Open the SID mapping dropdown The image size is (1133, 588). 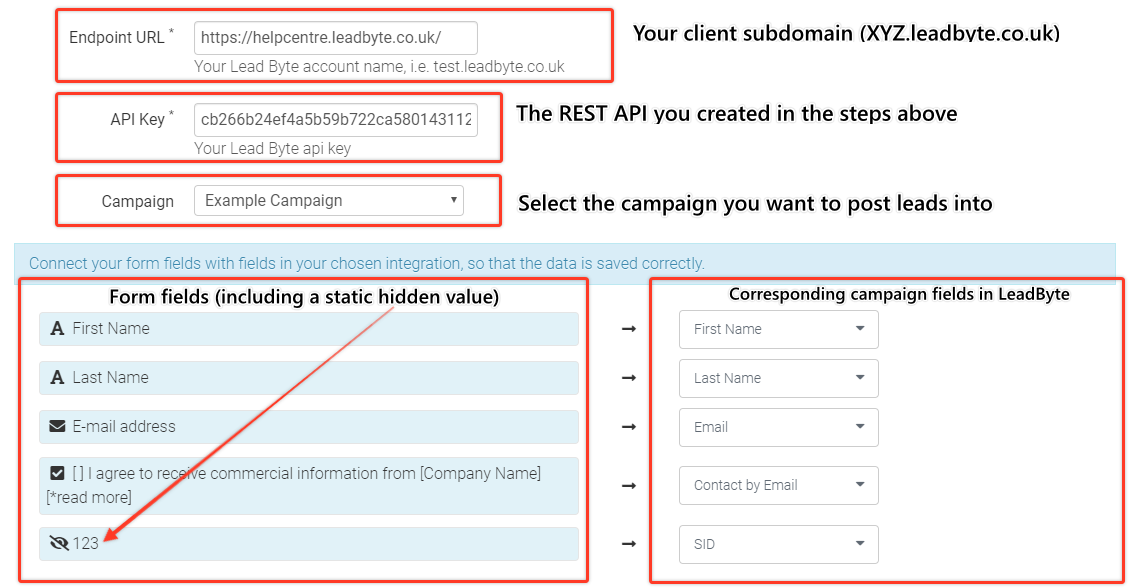point(779,545)
